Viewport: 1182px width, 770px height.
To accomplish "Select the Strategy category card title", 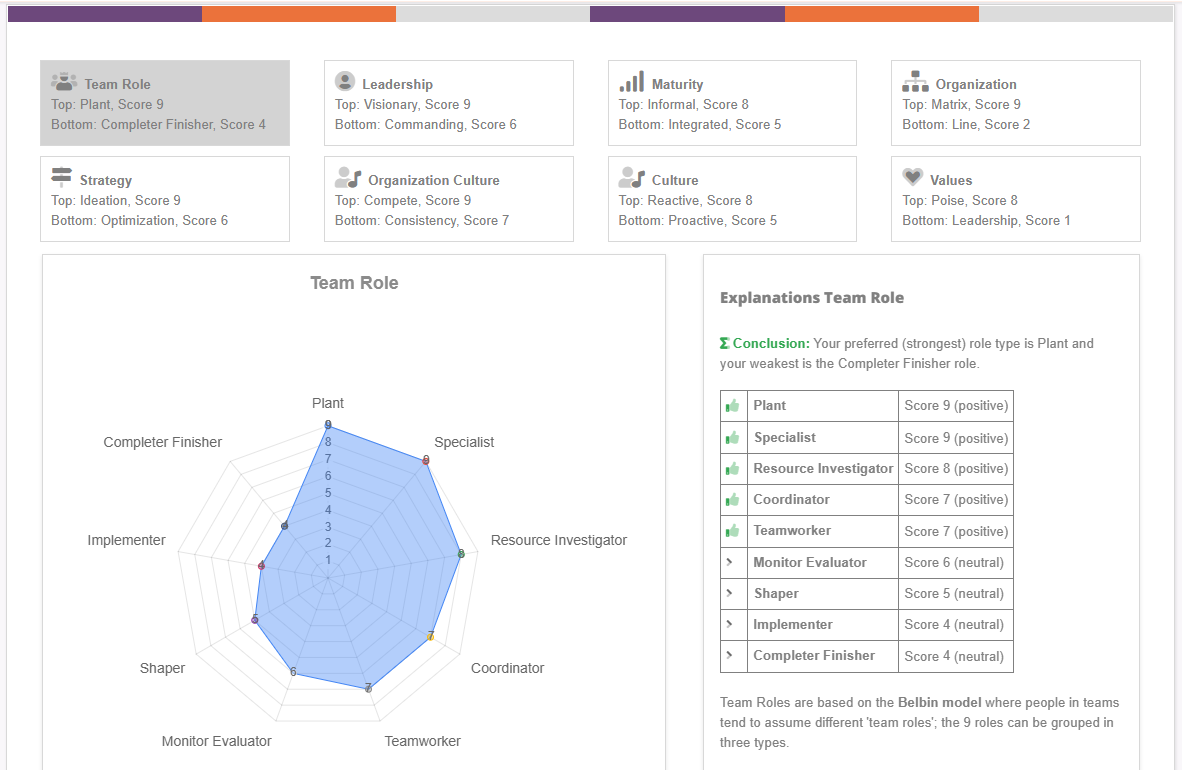I will tap(105, 181).
